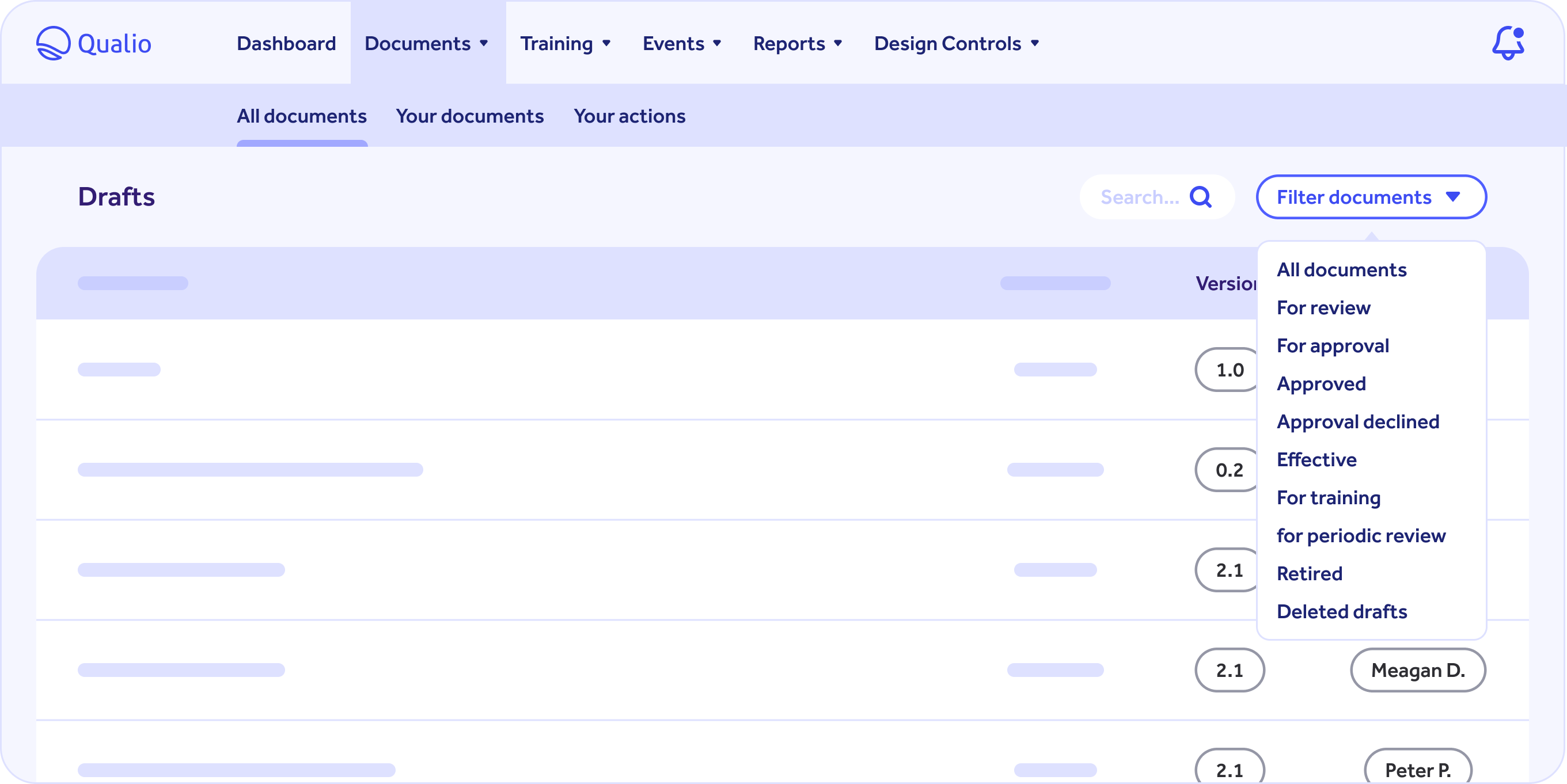This screenshot has height=784, width=1567.
Task: Open the notifications bell
Action: [x=1507, y=43]
